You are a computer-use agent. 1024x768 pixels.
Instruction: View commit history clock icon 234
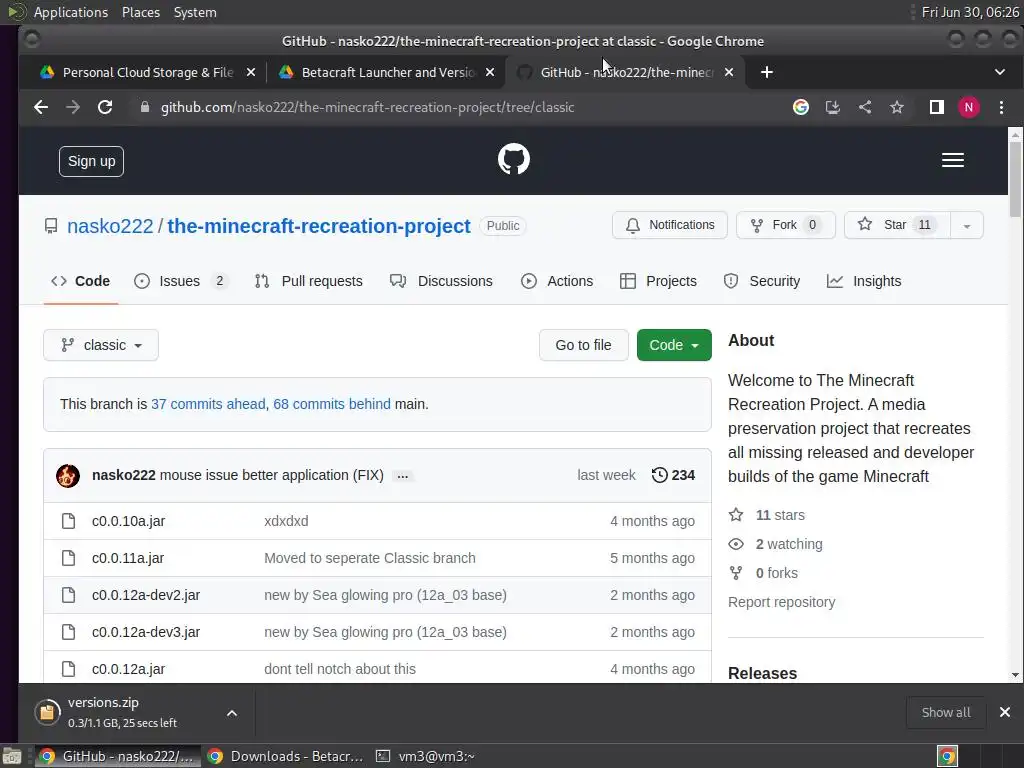673,475
